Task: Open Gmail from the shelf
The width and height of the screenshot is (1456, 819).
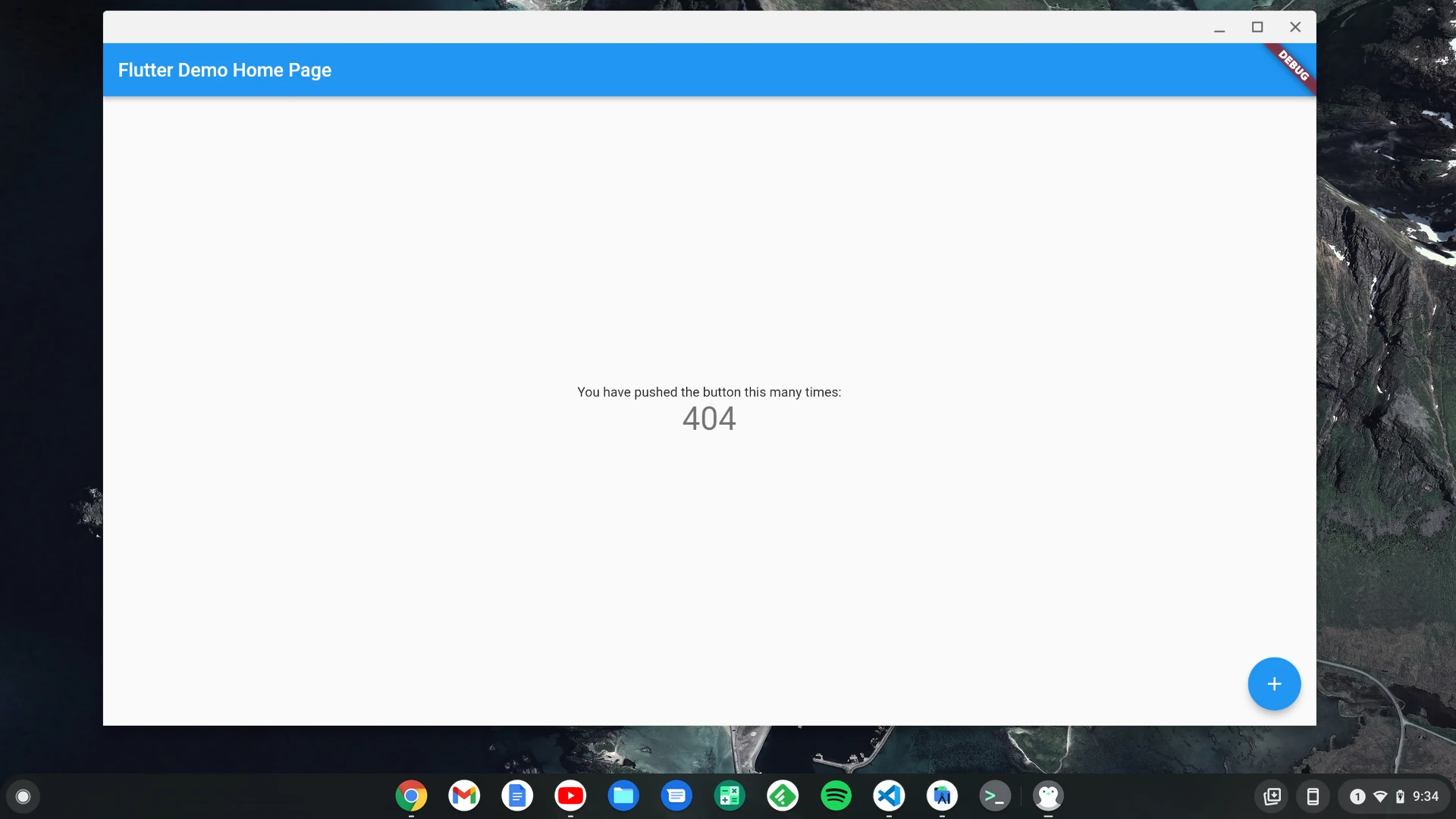Action: 464,796
